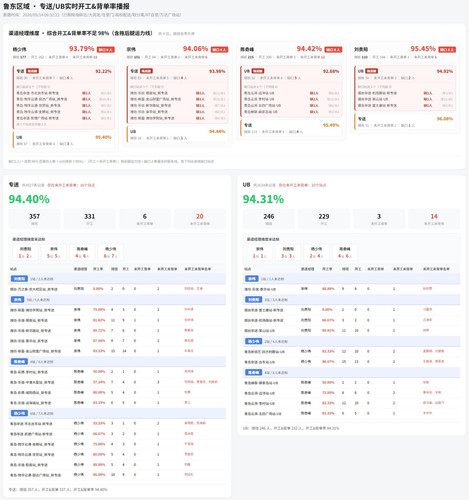This screenshot has height=500, width=469.
Task: Click the 专送 sub-card with 95.49%
Action: coord(291,128)
